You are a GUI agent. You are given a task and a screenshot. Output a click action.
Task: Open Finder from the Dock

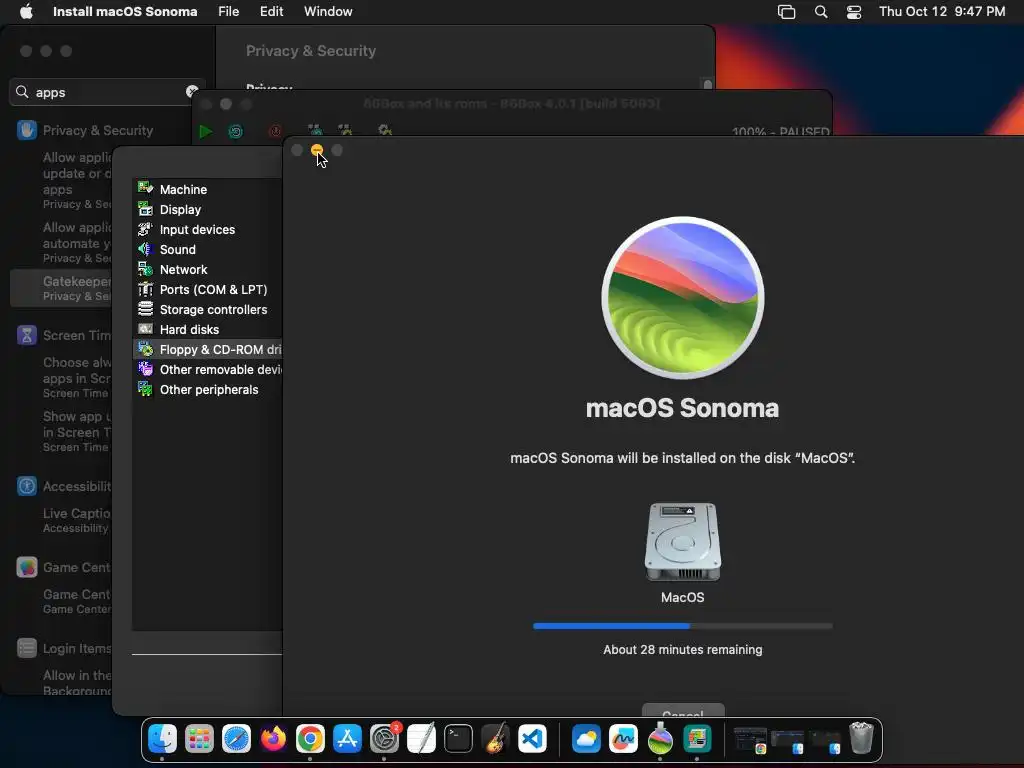tap(162, 739)
